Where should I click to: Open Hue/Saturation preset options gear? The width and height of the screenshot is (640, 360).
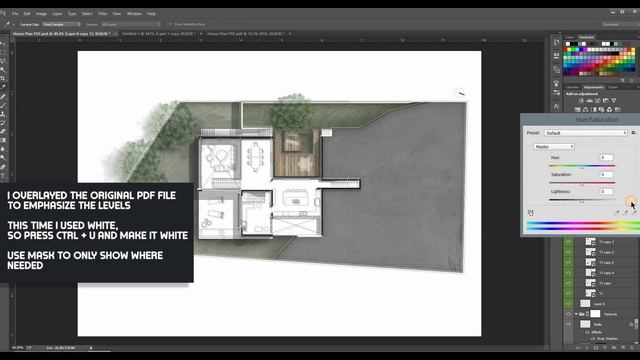(633, 133)
